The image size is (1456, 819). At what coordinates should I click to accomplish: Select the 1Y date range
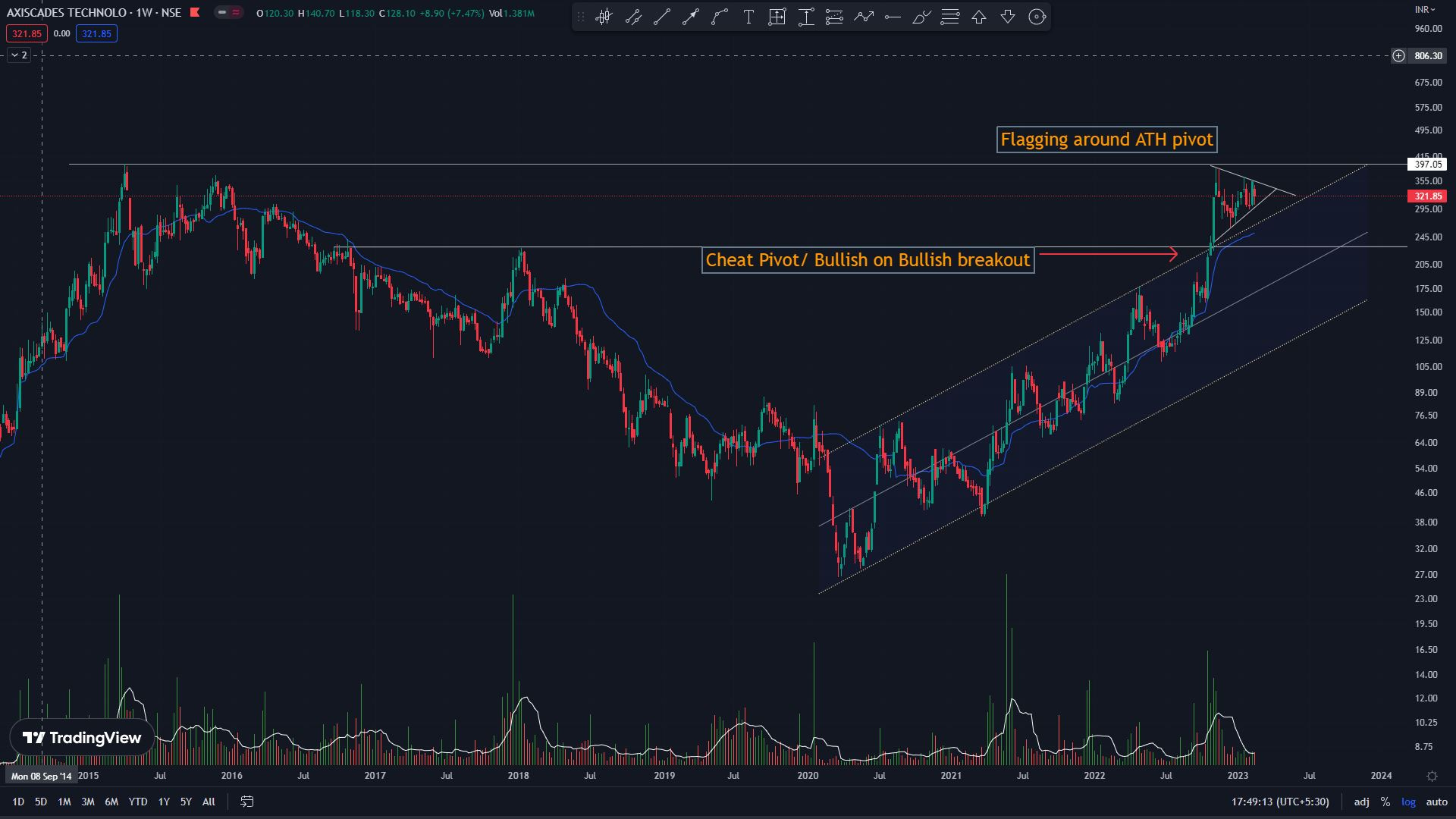[x=164, y=802]
